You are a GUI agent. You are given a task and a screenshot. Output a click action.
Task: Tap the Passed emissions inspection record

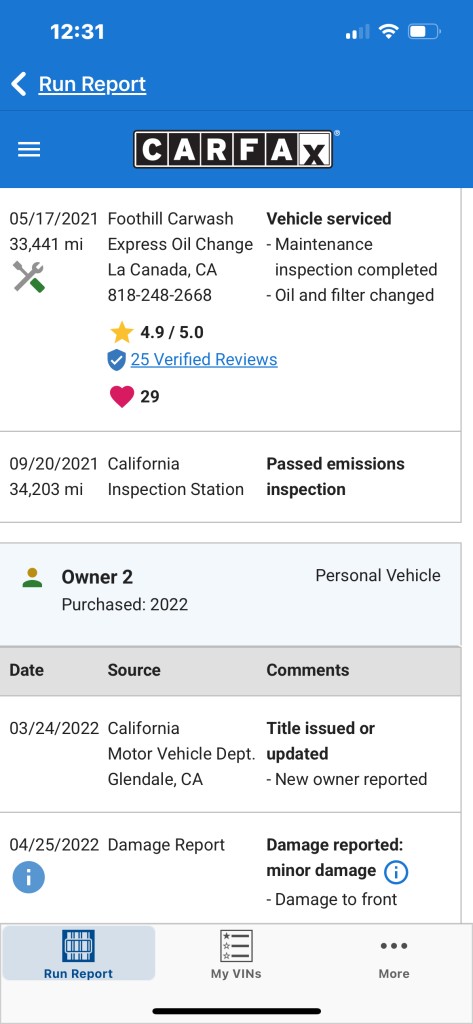tap(231, 477)
